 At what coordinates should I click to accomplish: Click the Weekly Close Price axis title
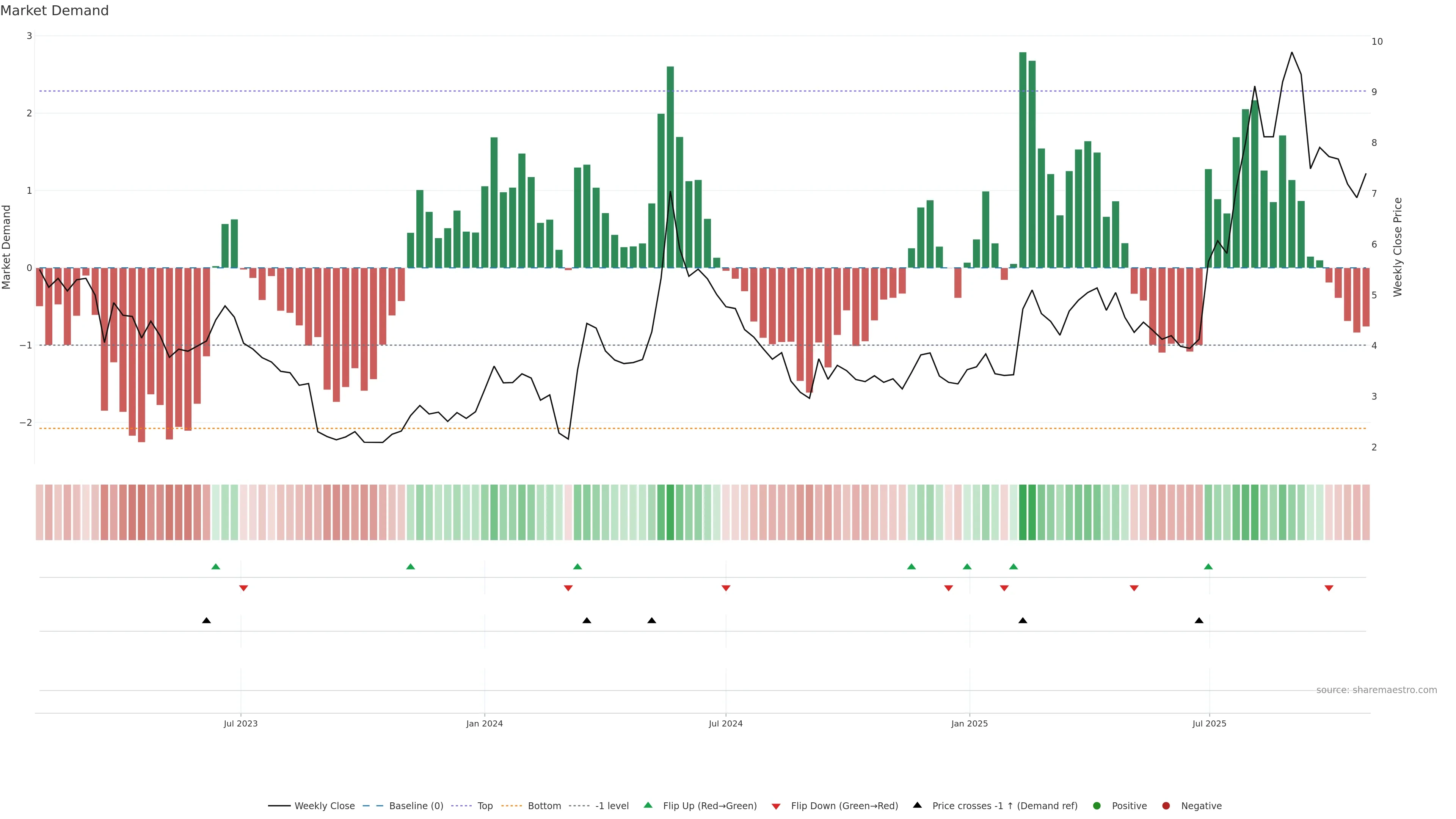(x=1398, y=247)
